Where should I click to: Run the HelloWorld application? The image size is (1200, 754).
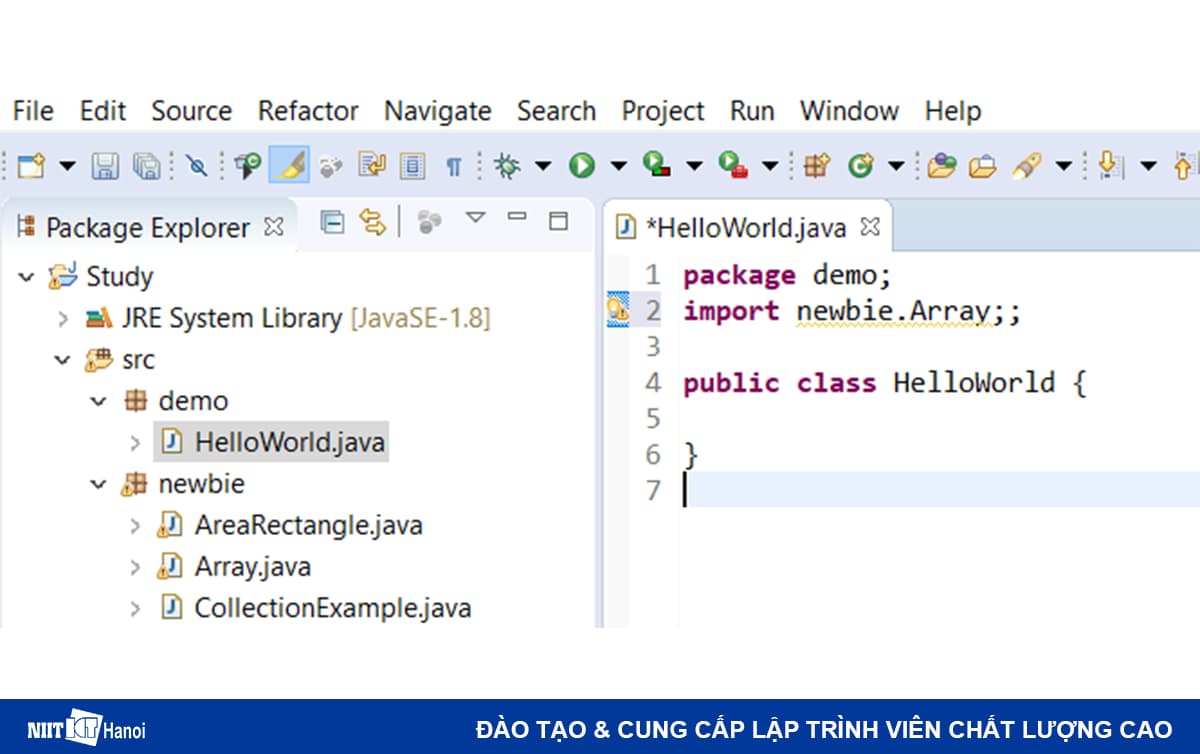click(x=583, y=165)
